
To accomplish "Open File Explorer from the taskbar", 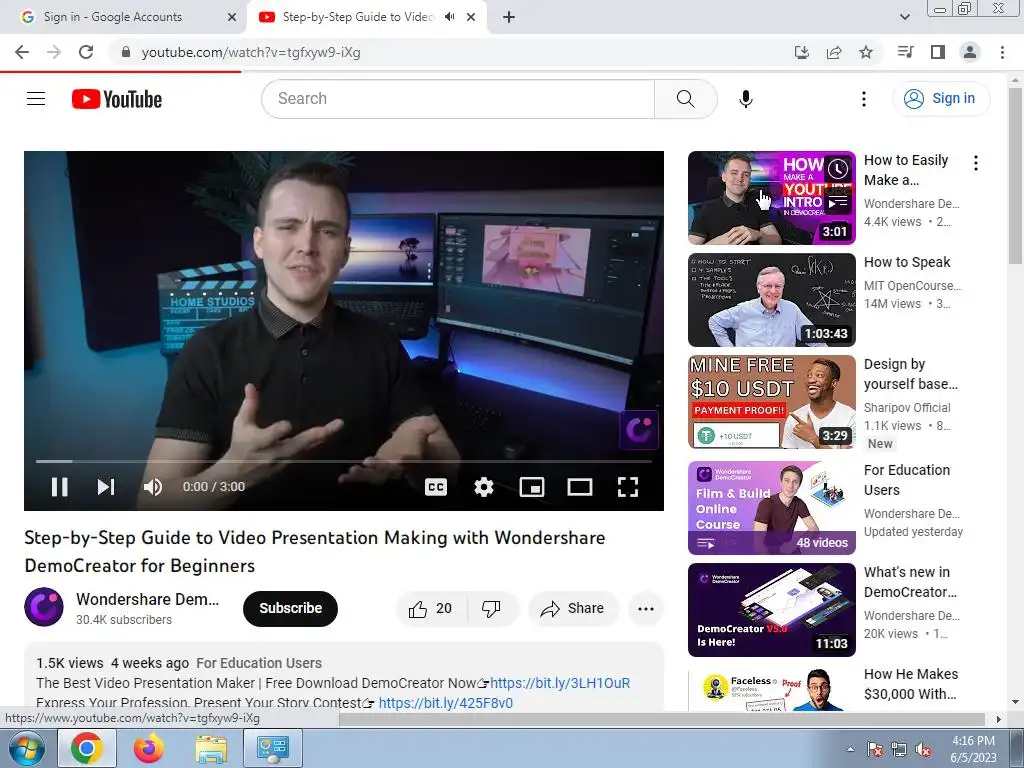I will tap(211, 748).
